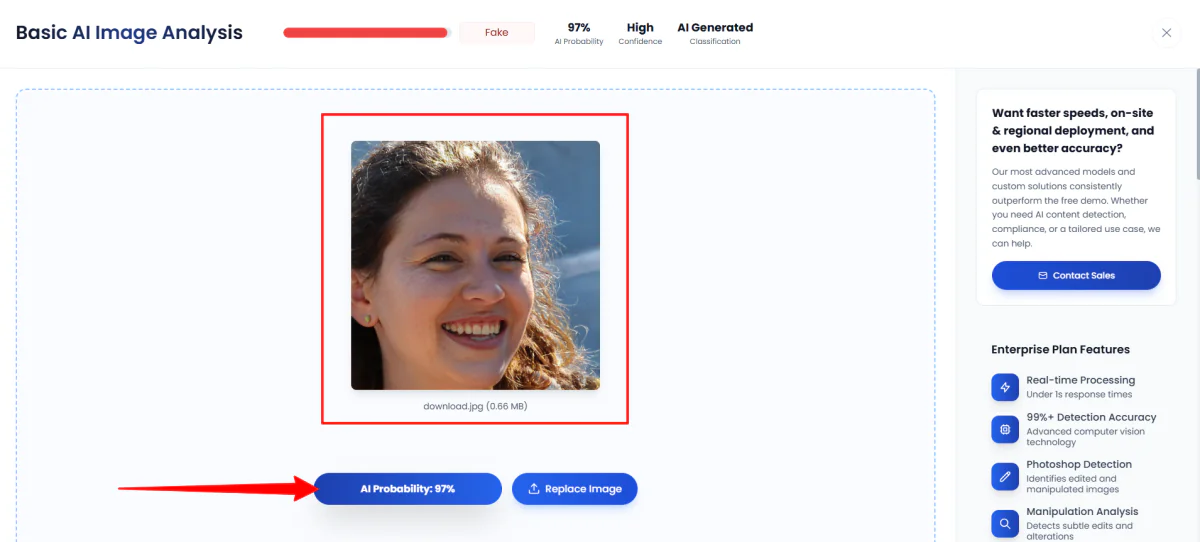Click the upload icon in Replace Image
Screen dimensions: 1200x542
[535, 489]
